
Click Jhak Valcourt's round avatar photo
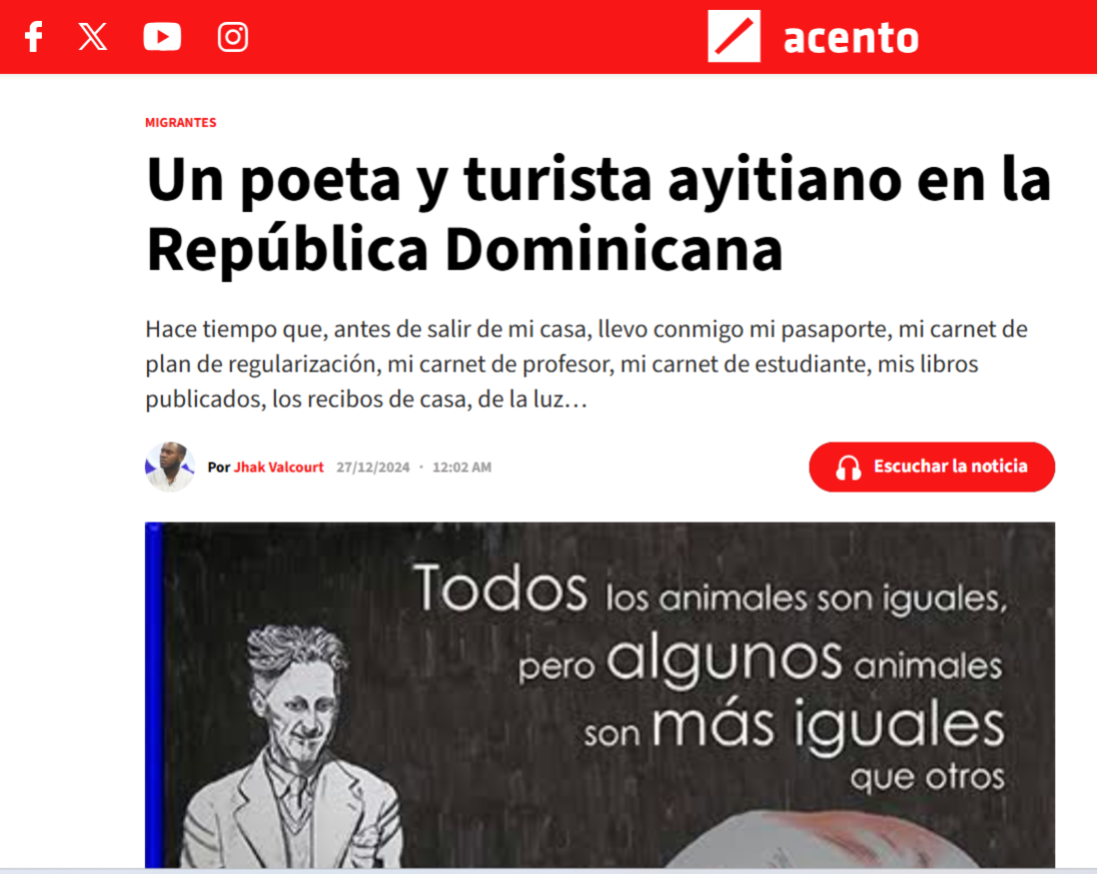coord(169,467)
